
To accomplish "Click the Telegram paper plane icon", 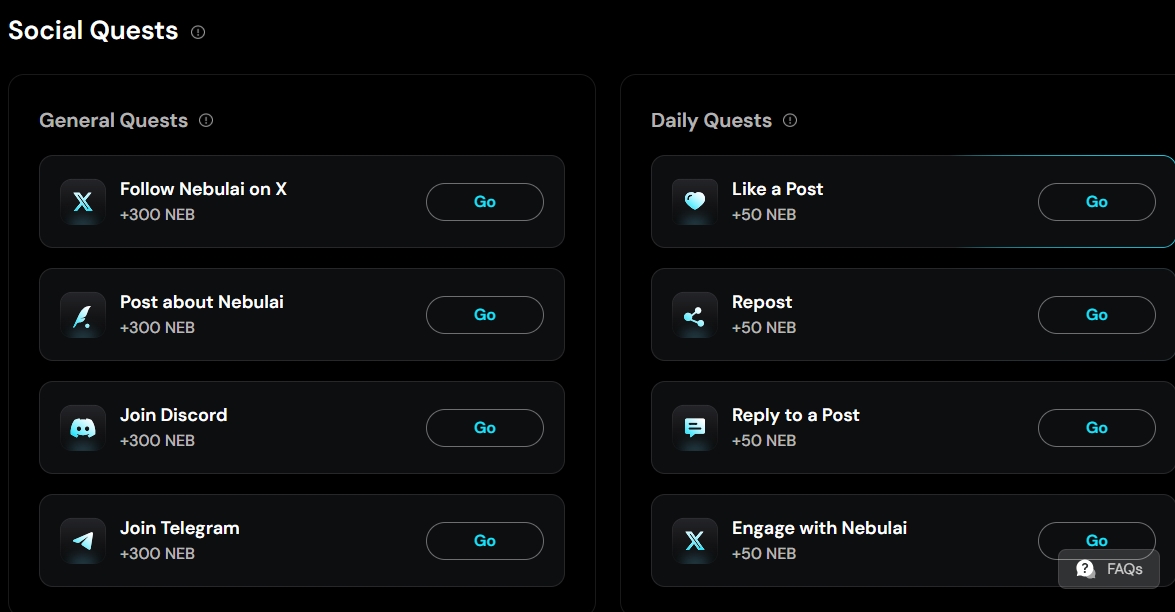I will click(x=83, y=541).
